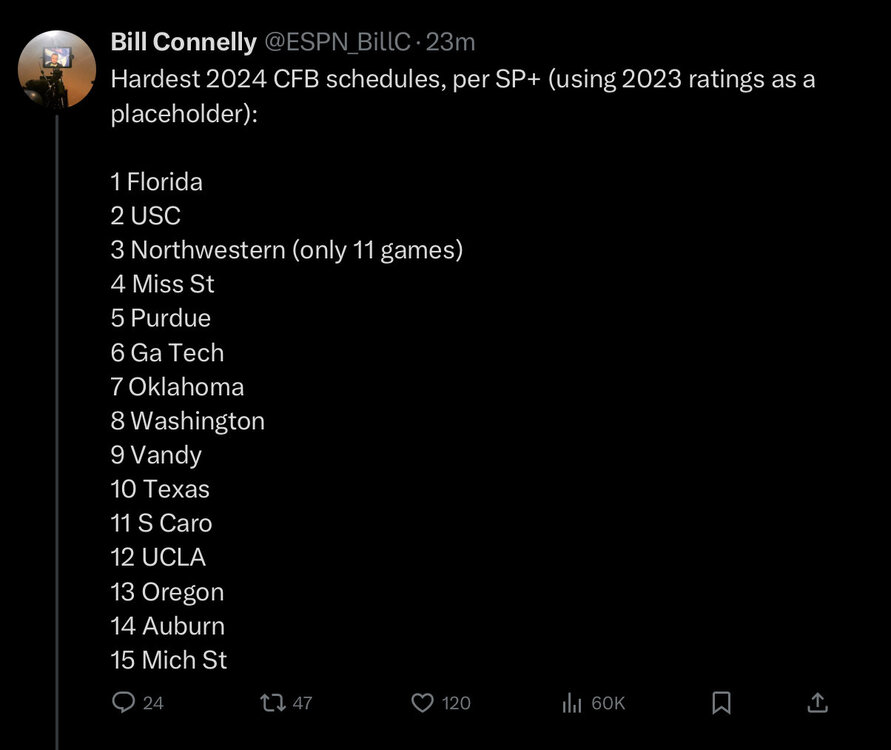
Task: Open the view analytics bar-chart icon
Action: coord(572,703)
